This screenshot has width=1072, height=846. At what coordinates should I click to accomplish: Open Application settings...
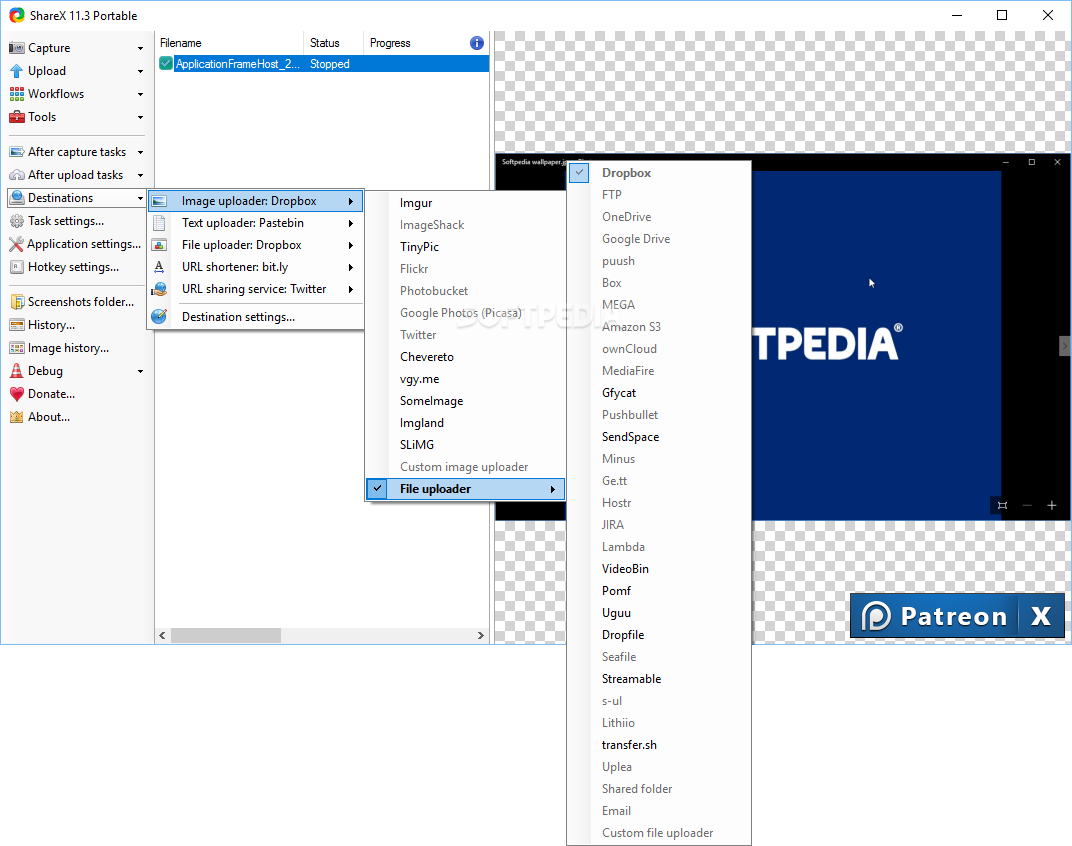75,244
